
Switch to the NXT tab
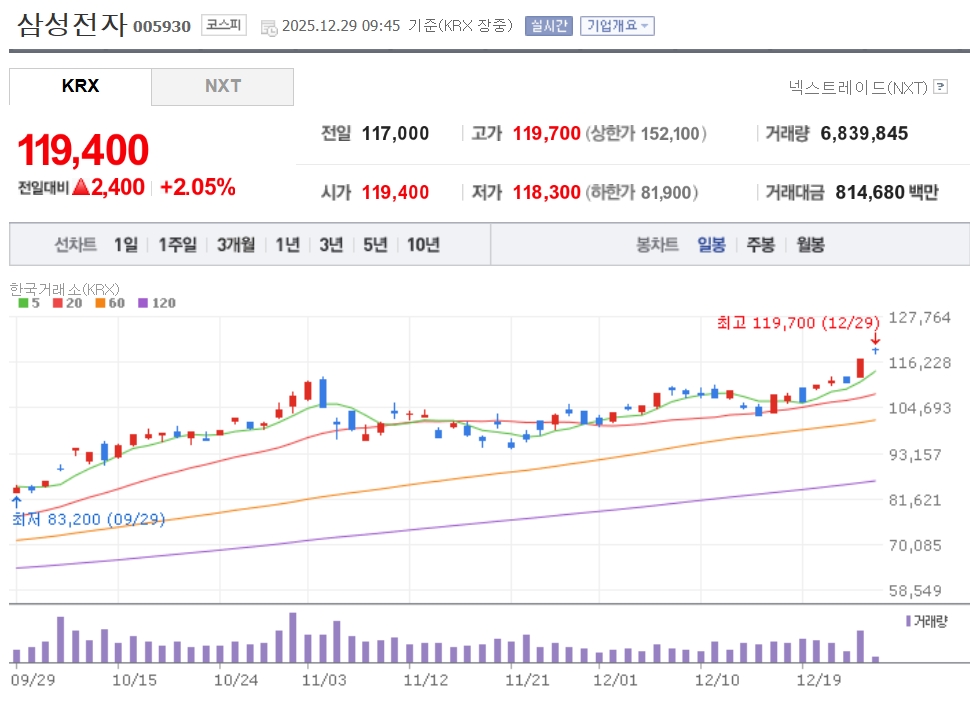pos(223,86)
